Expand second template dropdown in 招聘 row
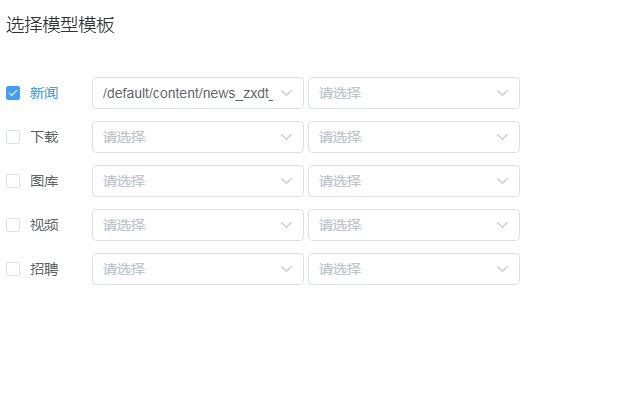 point(413,269)
